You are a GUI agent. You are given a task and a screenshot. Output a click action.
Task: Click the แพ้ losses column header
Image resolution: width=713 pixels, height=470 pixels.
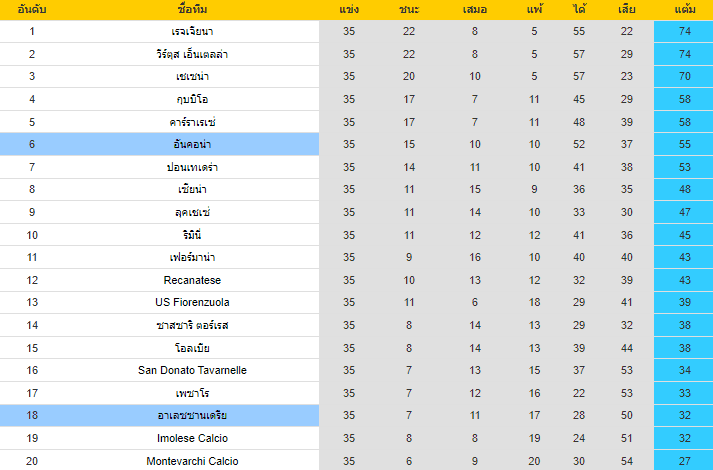click(535, 10)
